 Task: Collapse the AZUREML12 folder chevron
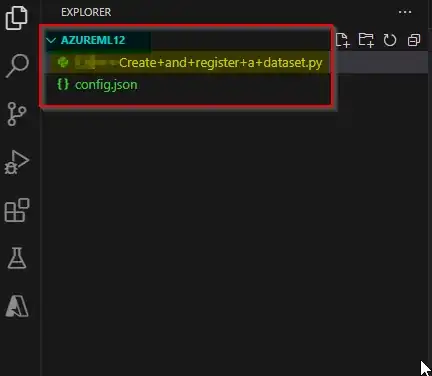(x=51, y=40)
